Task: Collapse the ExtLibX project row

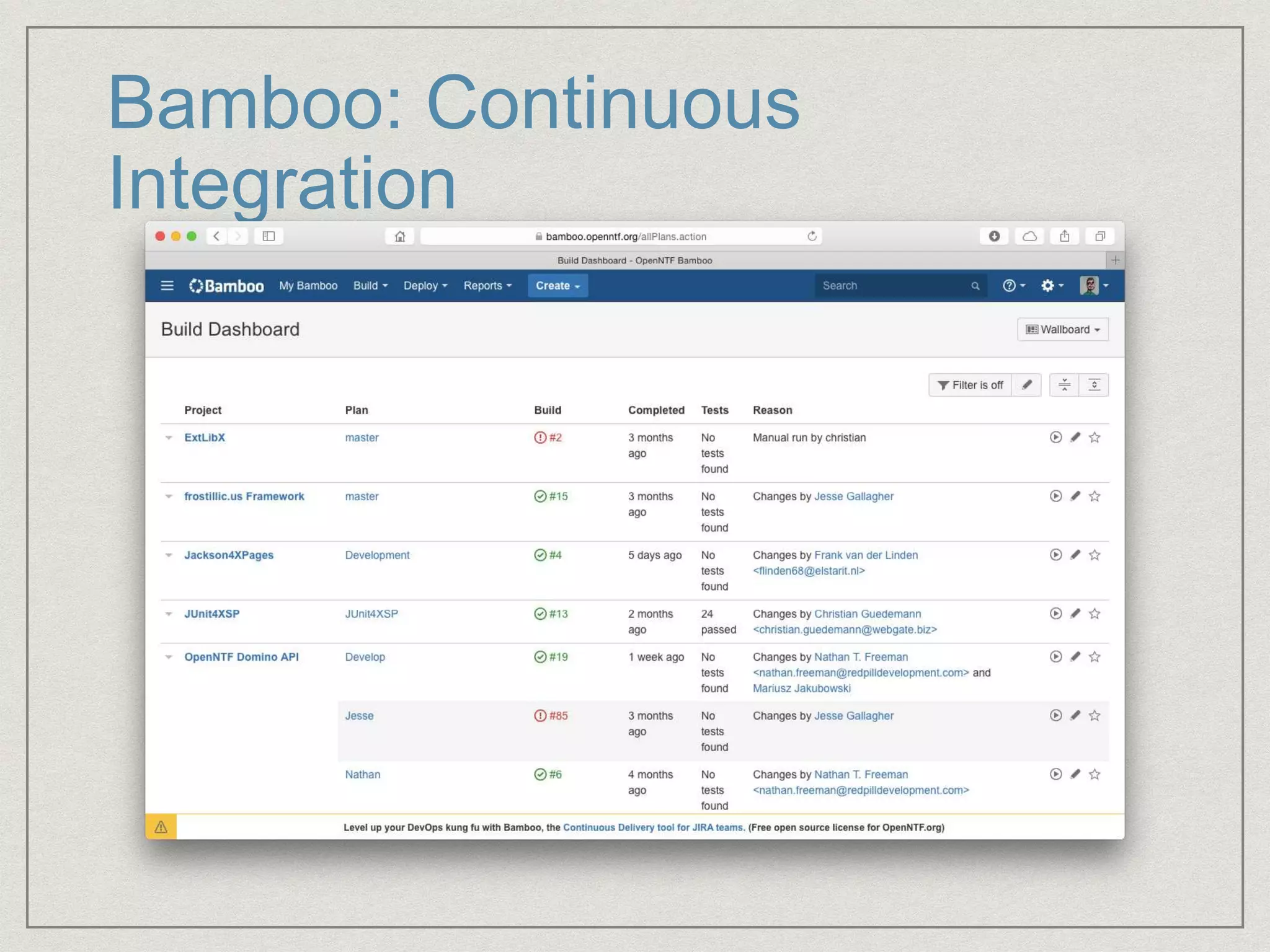Action: click(x=169, y=438)
